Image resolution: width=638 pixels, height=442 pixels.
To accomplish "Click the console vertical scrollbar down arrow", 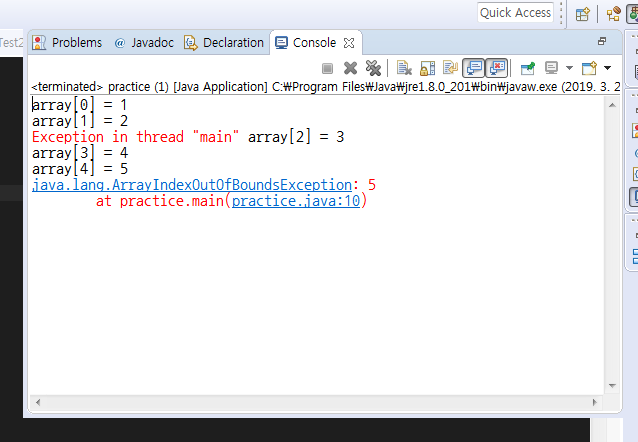I will pyautogui.click(x=612, y=385).
